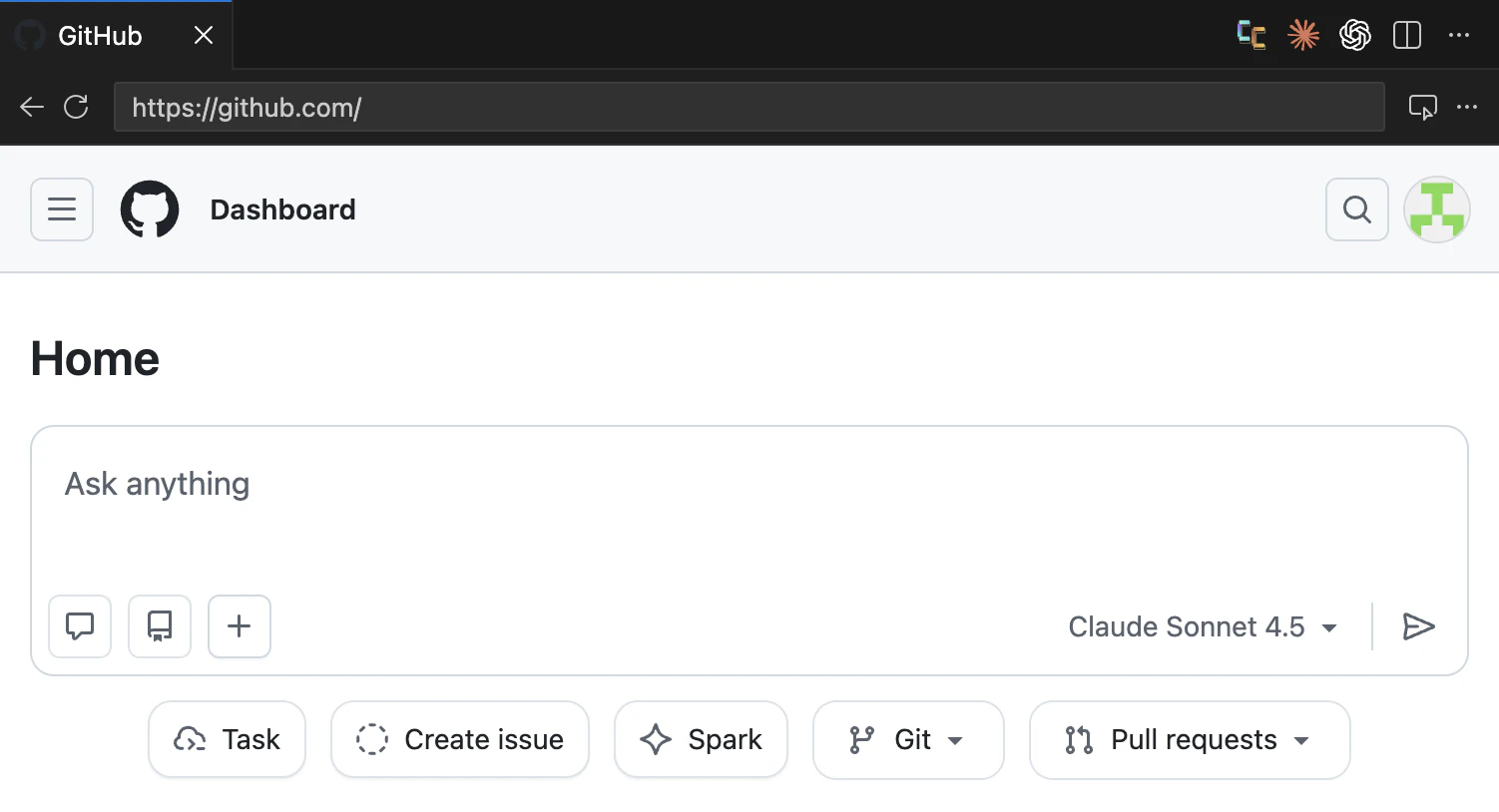The image size is (1499, 812).
Task: Send the prompt with the arrow icon
Action: 1418,626
